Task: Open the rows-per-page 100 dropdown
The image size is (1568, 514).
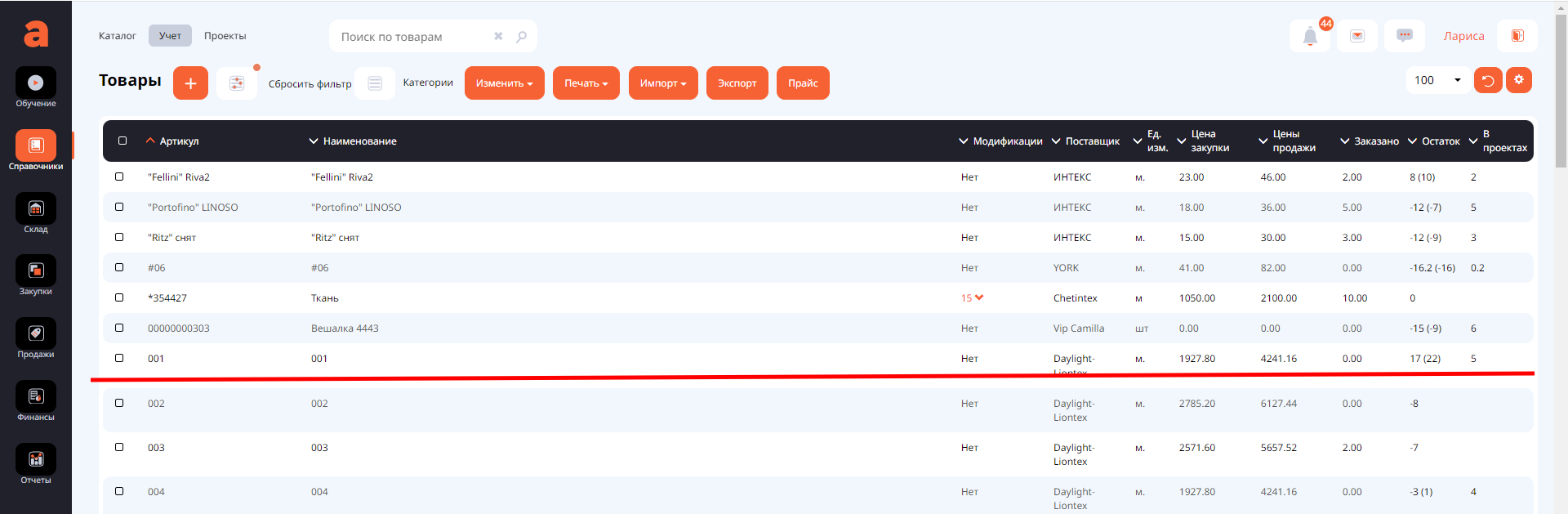Action: (x=1437, y=80)
